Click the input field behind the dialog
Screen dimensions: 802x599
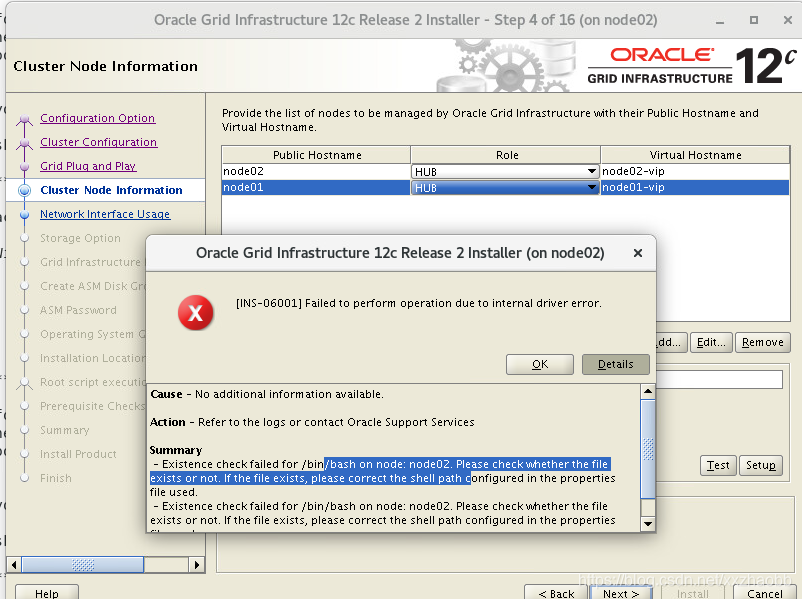[719, 380]
